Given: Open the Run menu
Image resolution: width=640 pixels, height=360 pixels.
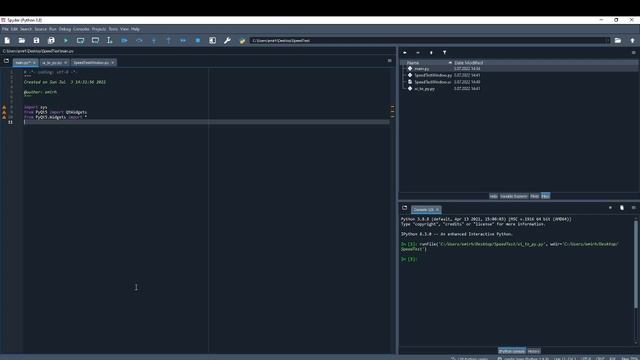Looking at the screenshot, I should coord(53,29).
